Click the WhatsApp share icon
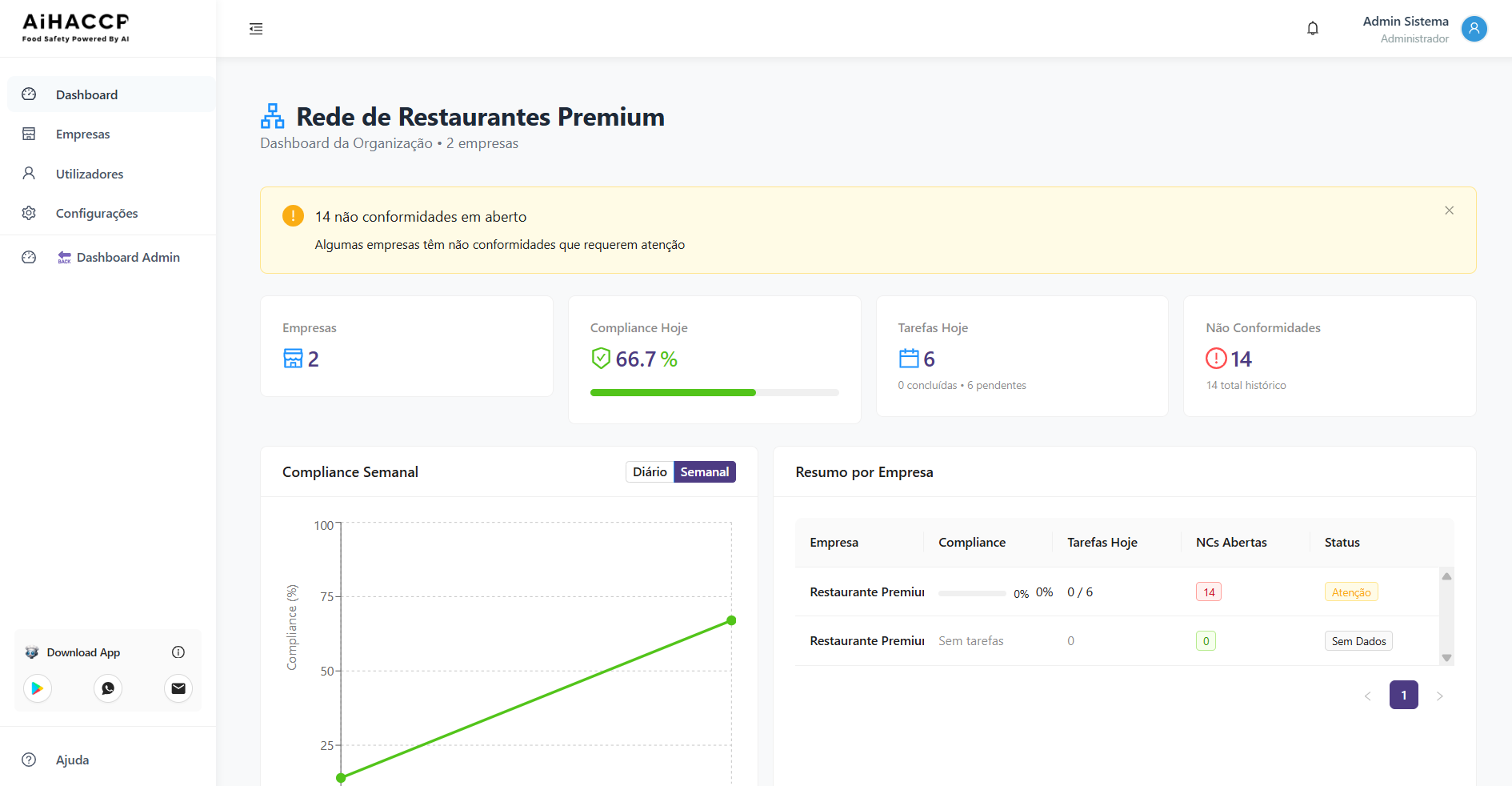 108,688
